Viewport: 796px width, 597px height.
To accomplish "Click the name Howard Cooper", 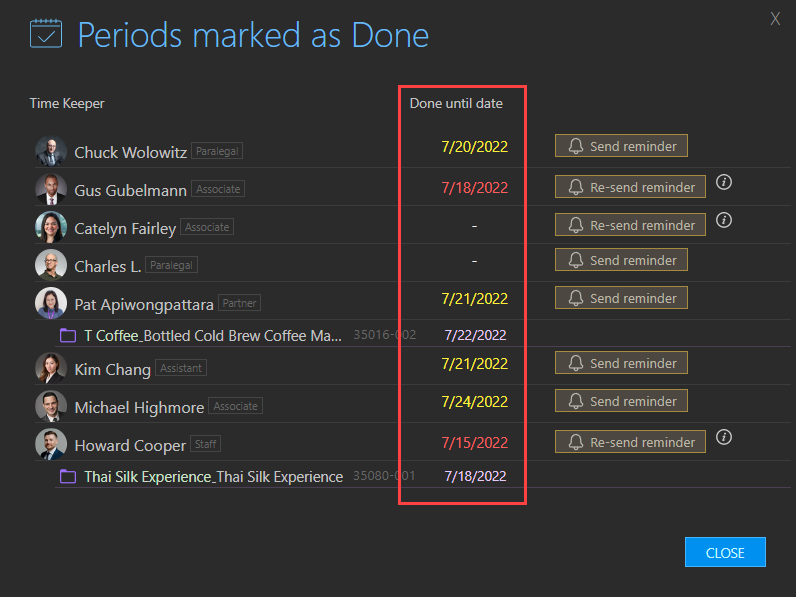I will point(130,446).
